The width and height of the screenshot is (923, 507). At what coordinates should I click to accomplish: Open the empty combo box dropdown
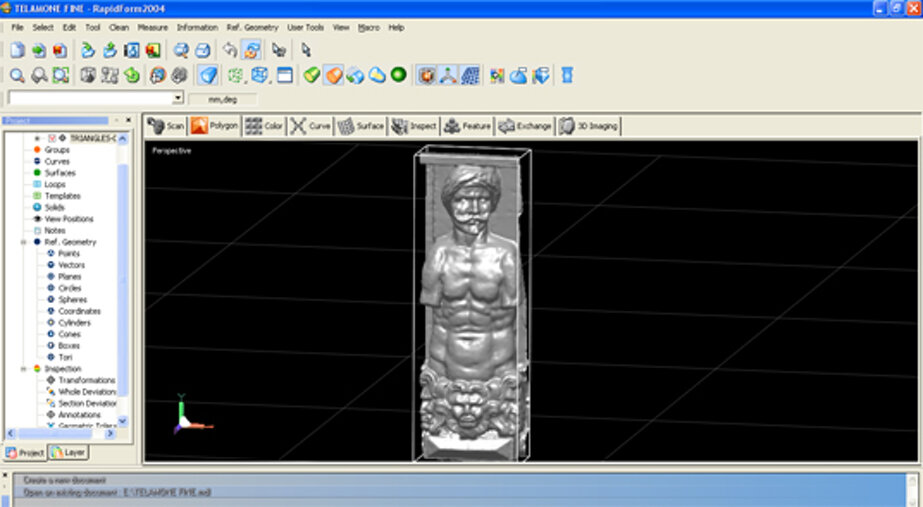[178, 99]
